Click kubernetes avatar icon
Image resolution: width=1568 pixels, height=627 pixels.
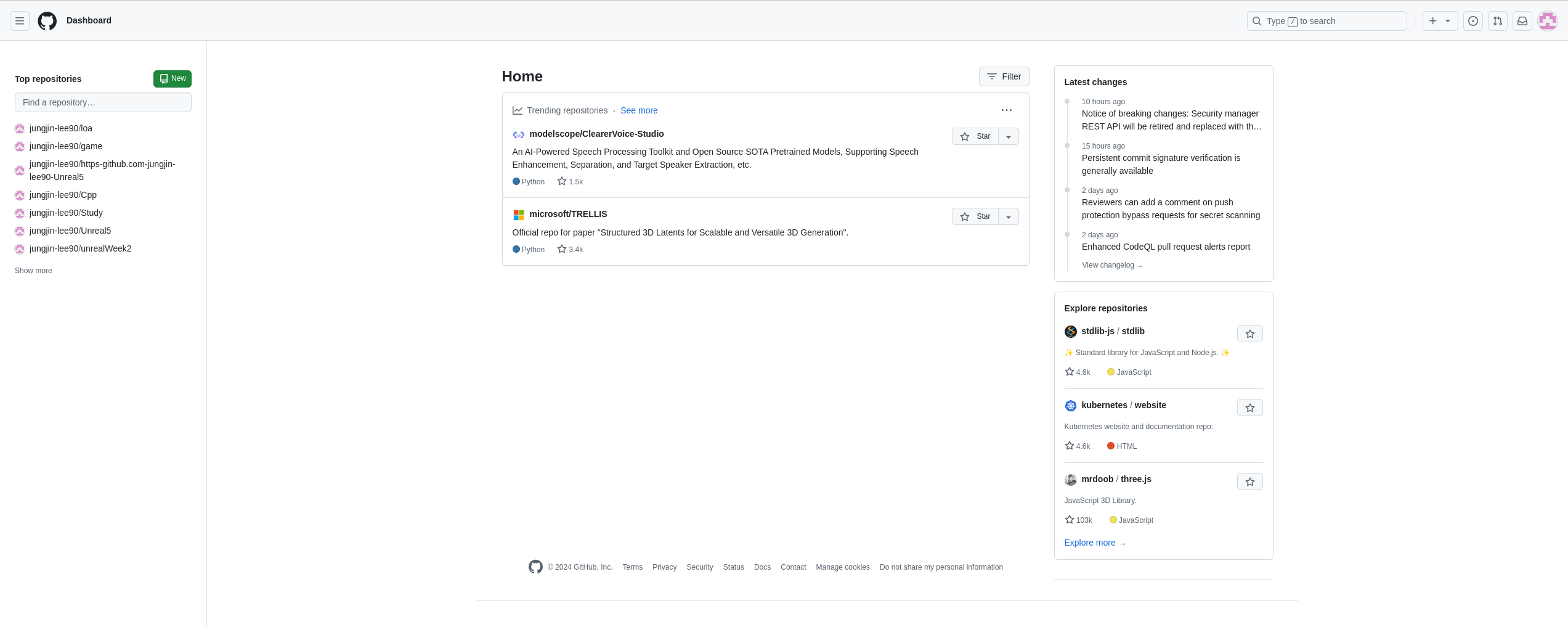click(x=1071, y=406)
